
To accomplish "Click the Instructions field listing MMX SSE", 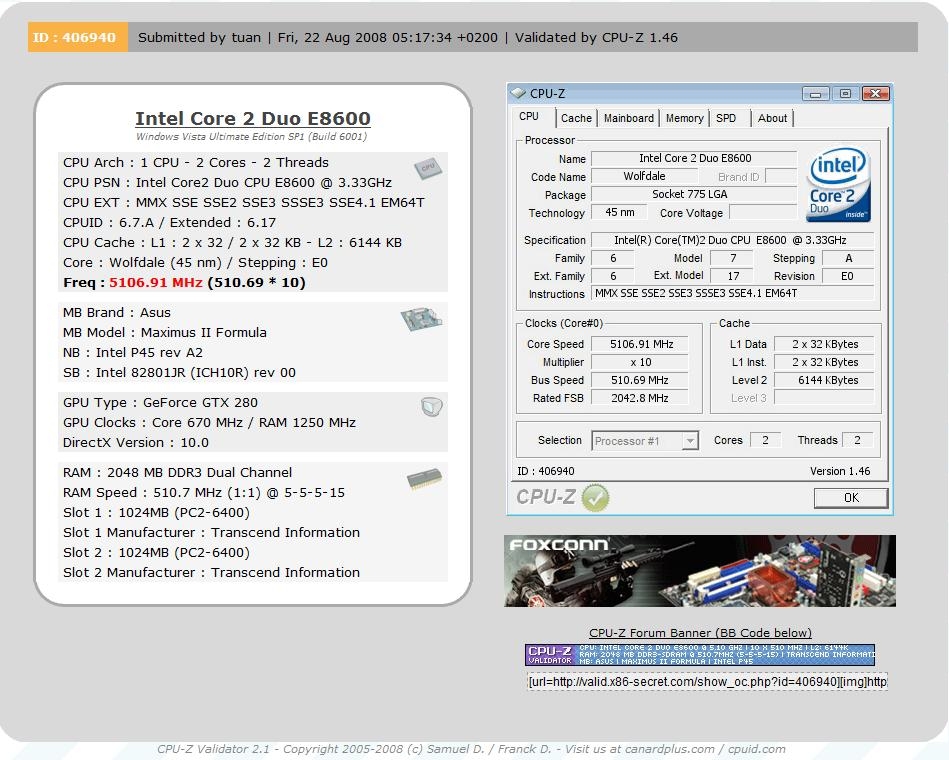I will [732, 294].
